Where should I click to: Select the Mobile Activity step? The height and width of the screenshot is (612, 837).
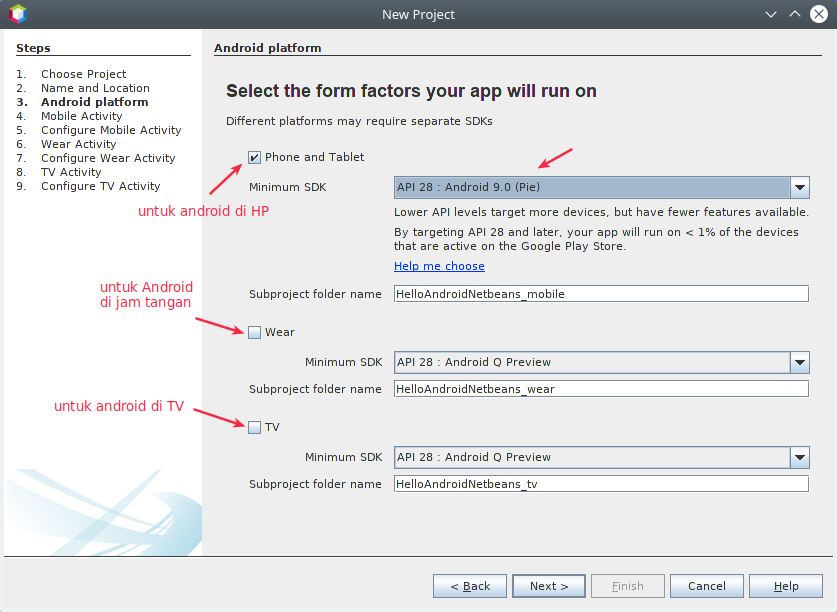pyautogui.click(x=82, y=116)
